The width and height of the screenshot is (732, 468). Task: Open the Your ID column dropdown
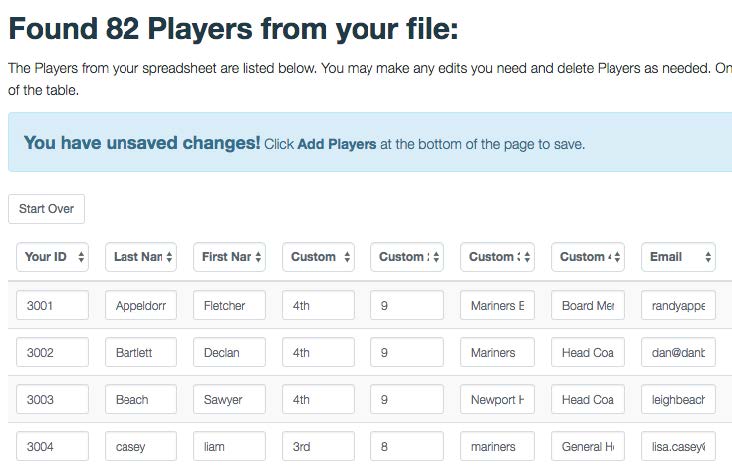pyautogui.click(x=53, y=257)
